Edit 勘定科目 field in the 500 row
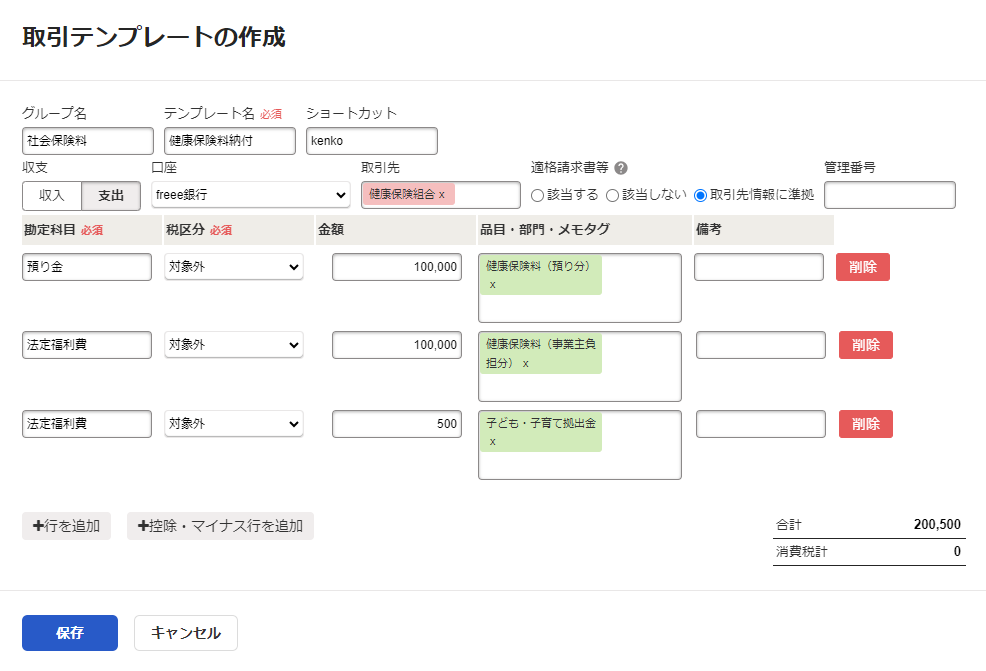This screenshot has width=986, height=671. [87, 424]
